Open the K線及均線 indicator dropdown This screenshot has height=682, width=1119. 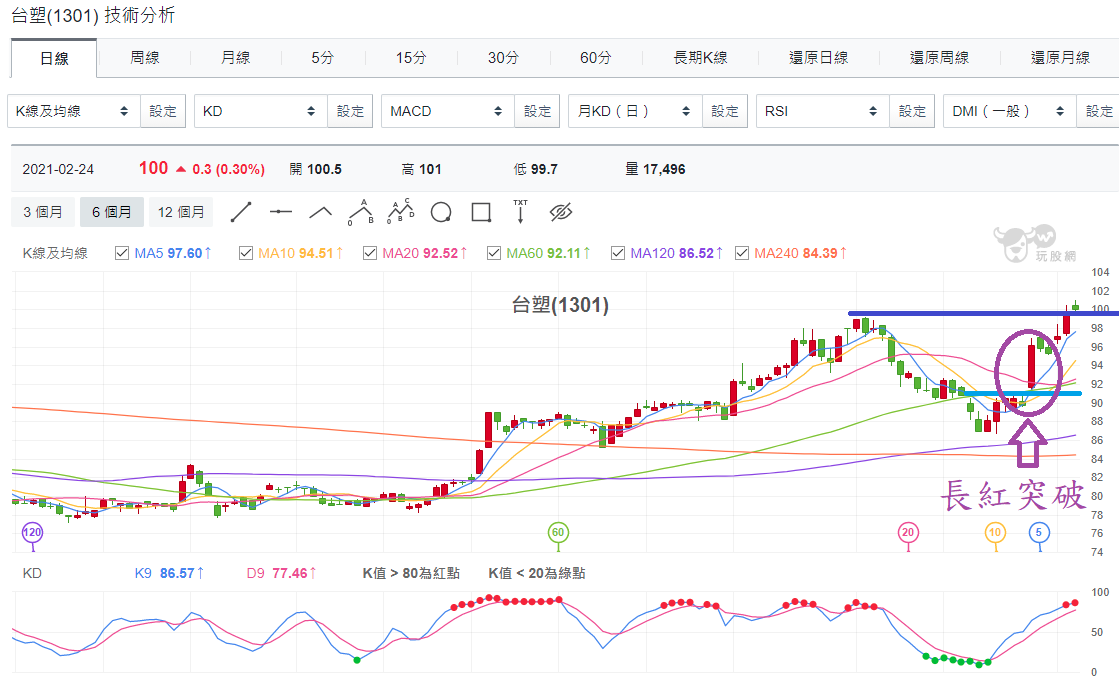pos(74,111)
